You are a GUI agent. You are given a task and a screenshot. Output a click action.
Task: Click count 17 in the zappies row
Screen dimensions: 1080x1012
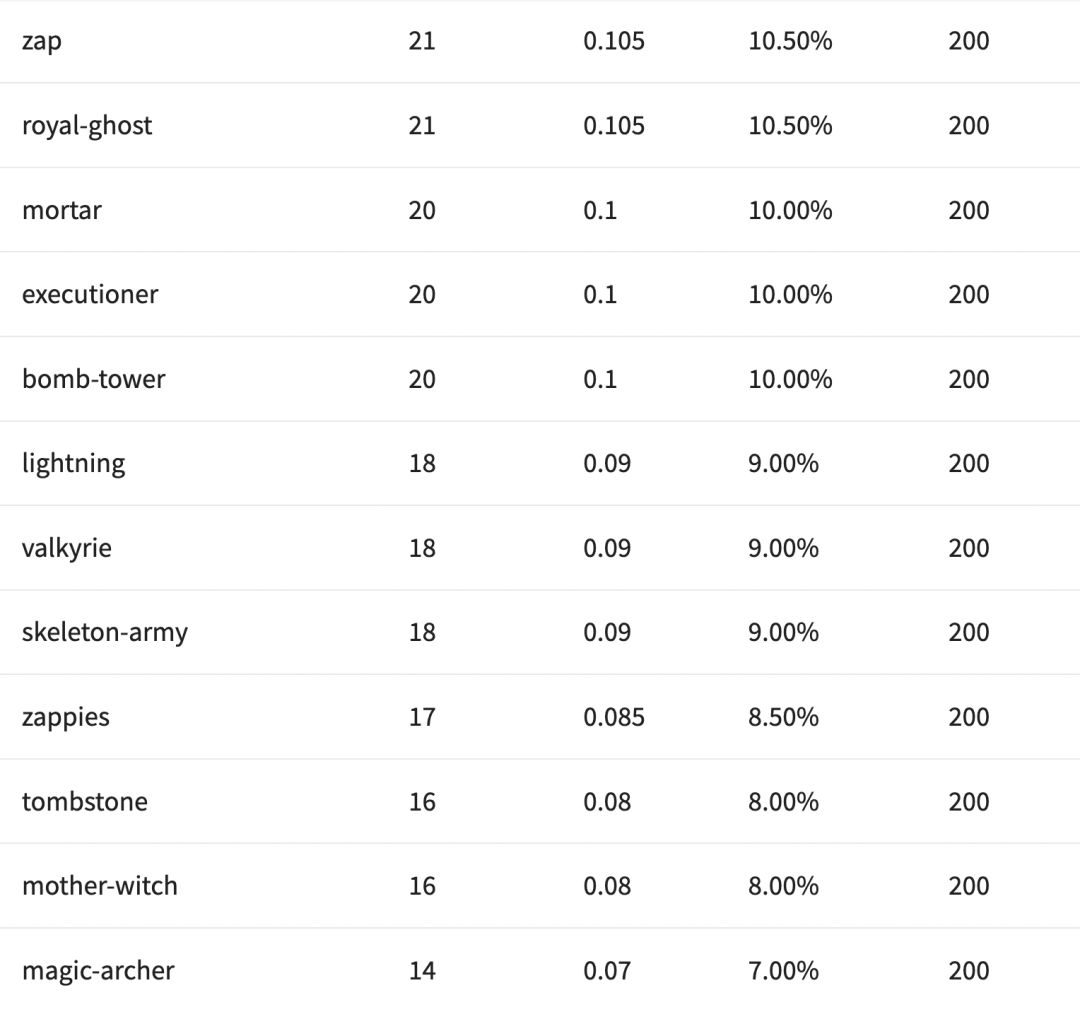(x=422, y=717)
